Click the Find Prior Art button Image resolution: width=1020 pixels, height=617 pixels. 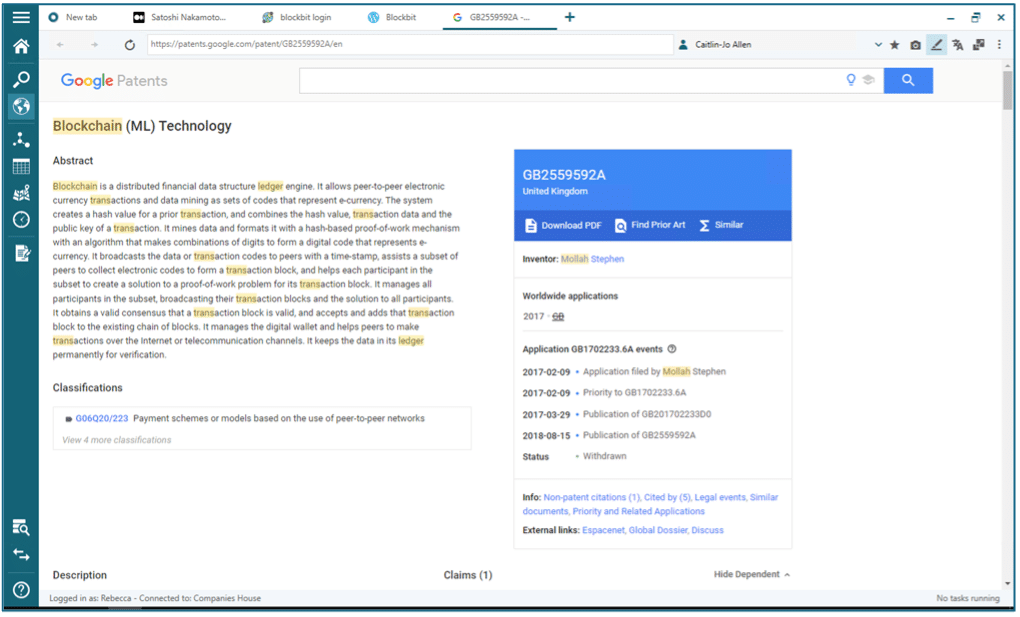pyautogui.click(x=651, y=225)
